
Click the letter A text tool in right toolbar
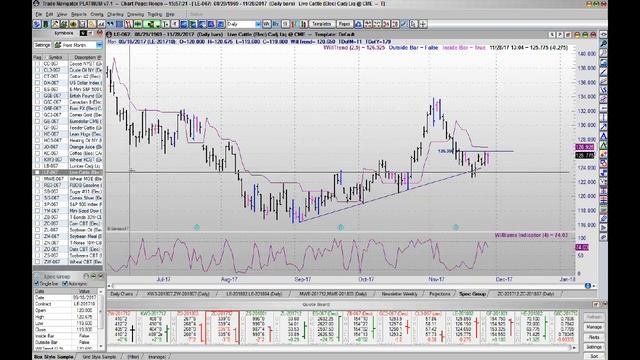point(604,136)
